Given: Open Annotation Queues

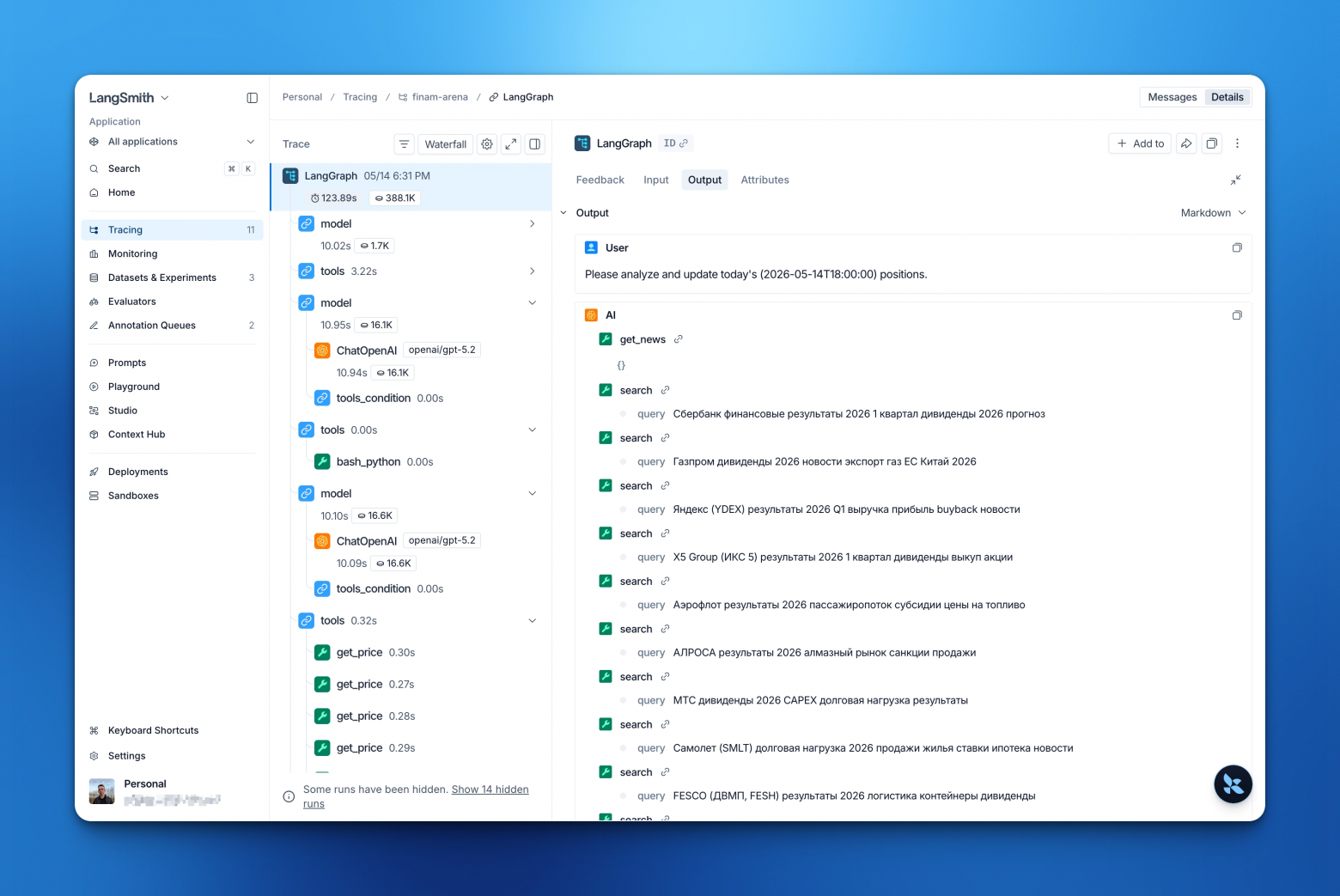Looking at the screenshot, I should pyautogui.click(x=172, y=326).
